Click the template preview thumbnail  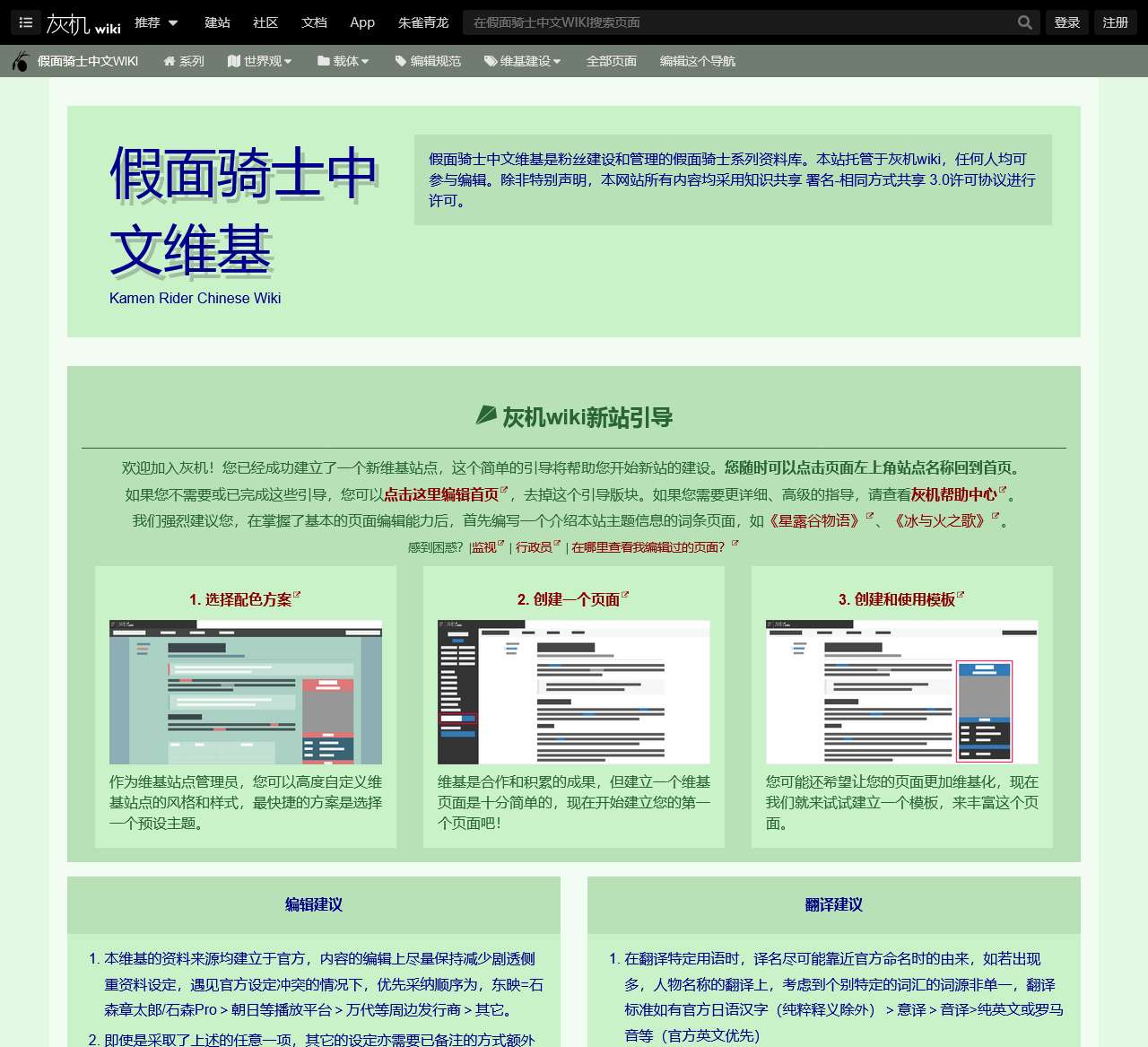coord(902,692)
